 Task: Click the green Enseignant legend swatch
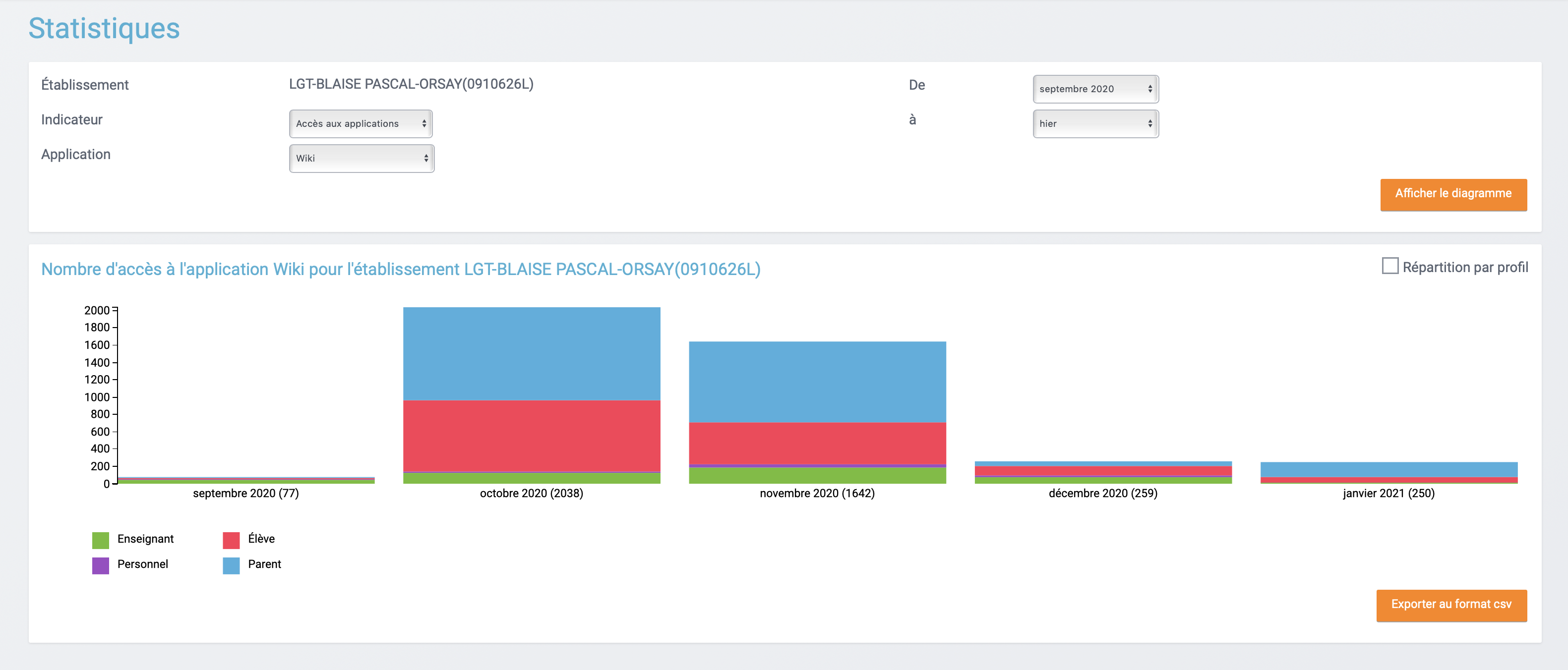pos(101,540)
